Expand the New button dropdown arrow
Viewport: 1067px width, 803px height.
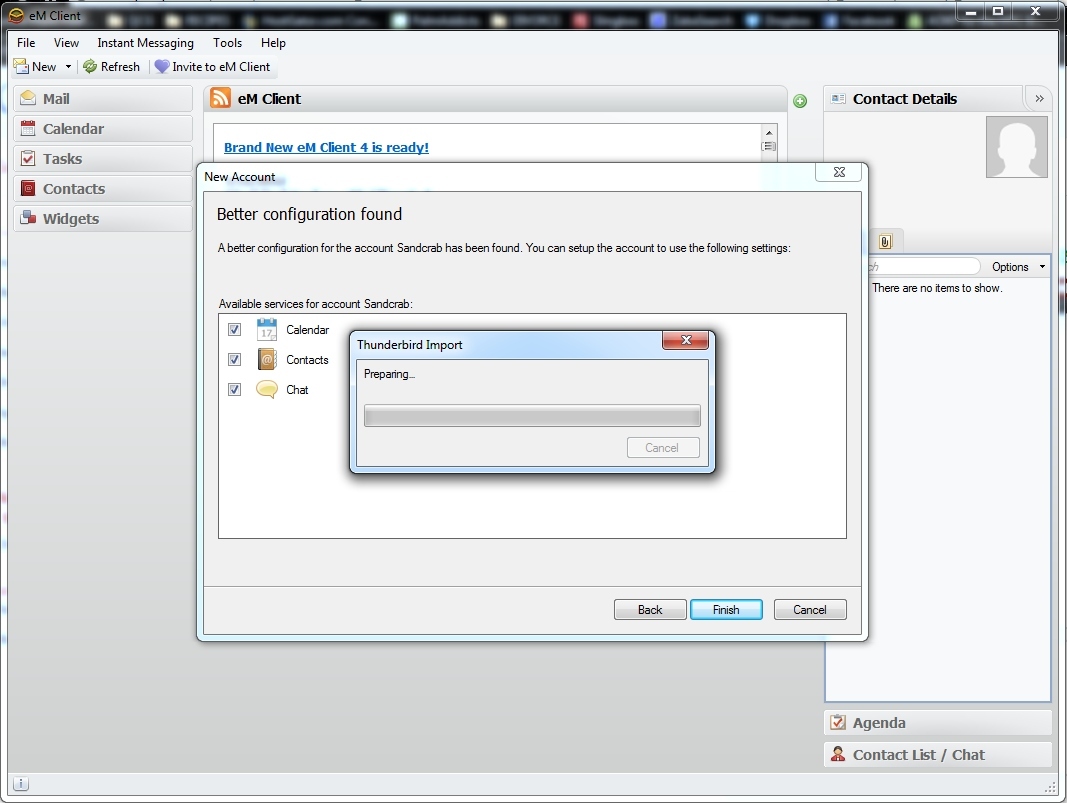pos(69,67)
